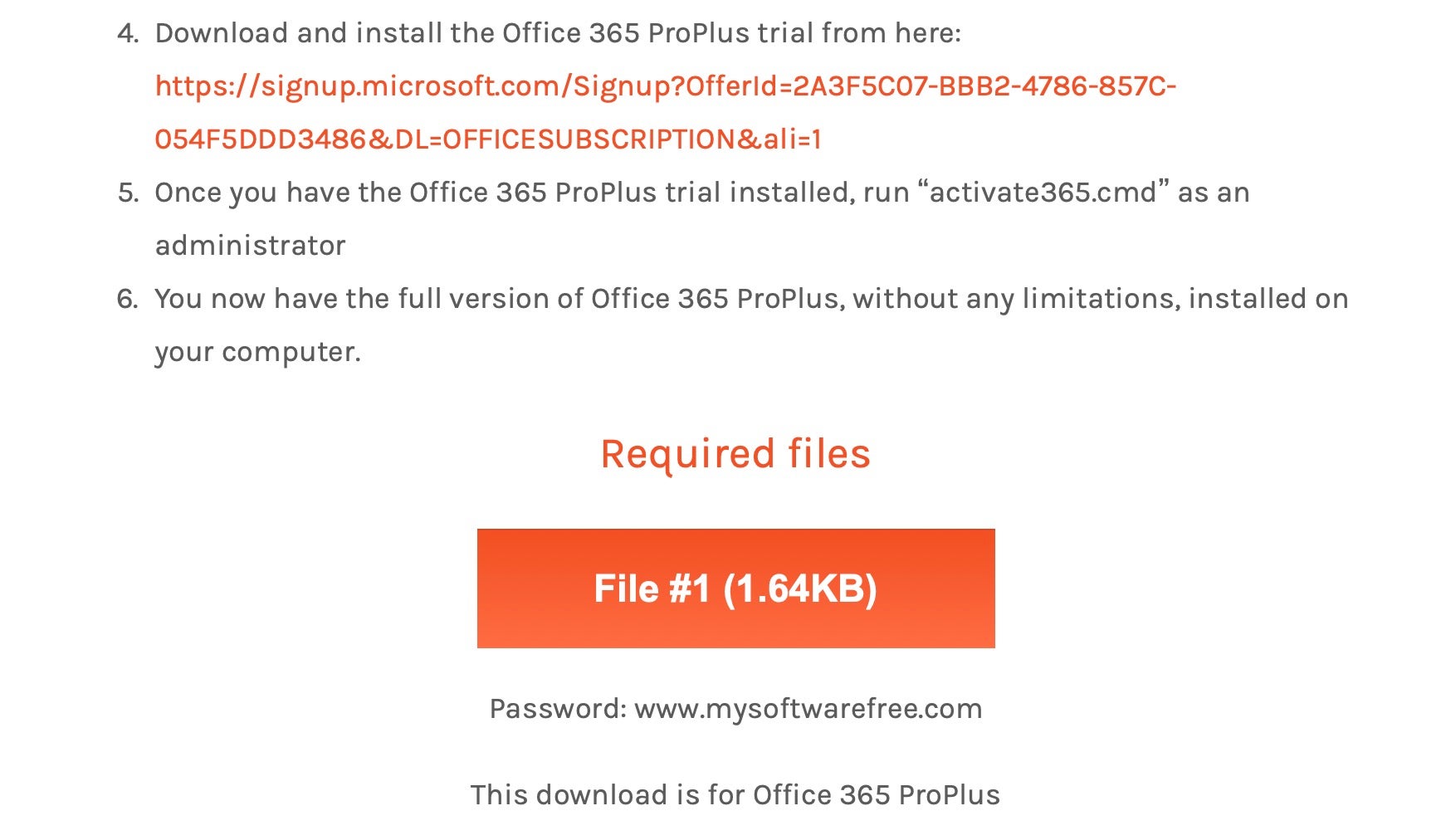Screen dimensions: 1446x840
Task: Click list number 6
Action: (127, 299)
